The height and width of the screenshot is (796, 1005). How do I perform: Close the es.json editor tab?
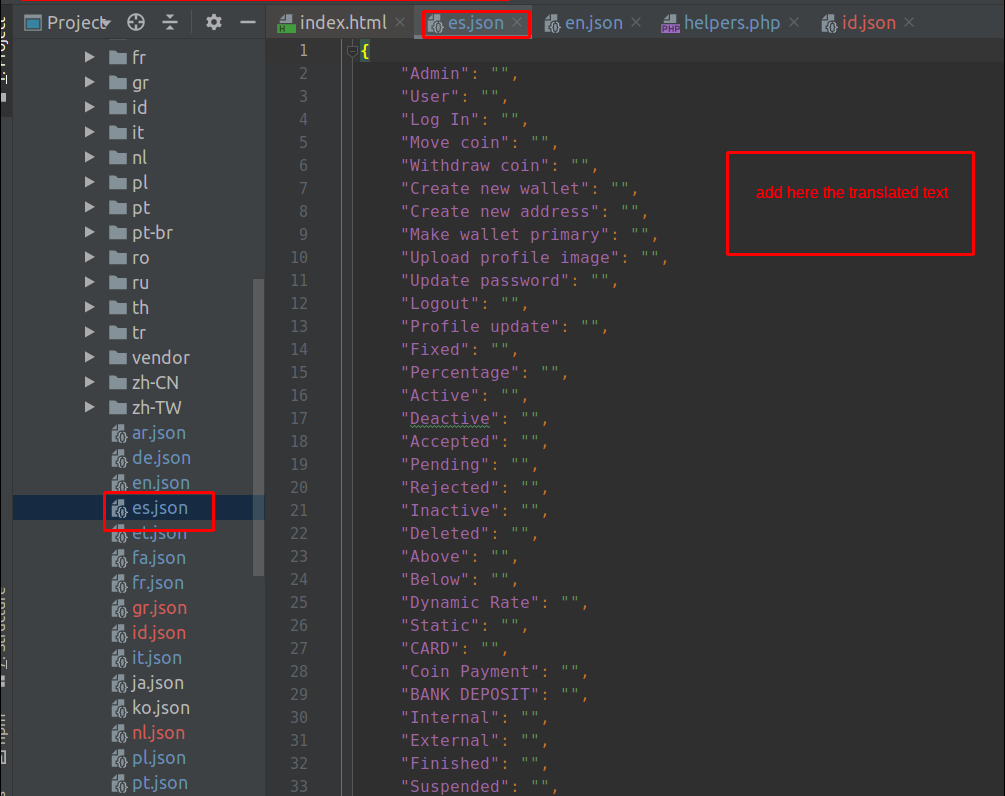pos(517,22)
